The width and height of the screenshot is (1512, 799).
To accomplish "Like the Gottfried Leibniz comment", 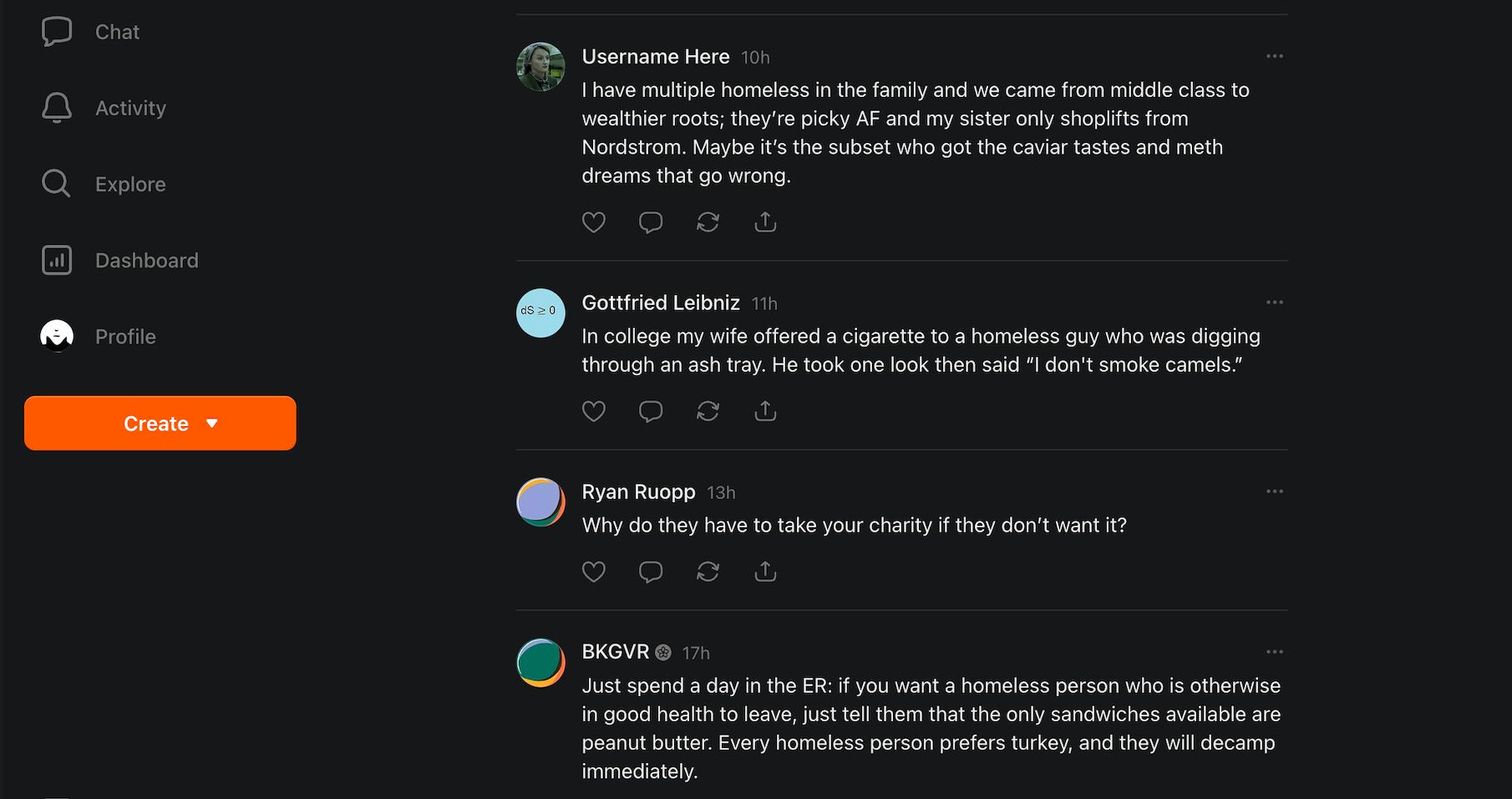I will [x=593, y=411].
